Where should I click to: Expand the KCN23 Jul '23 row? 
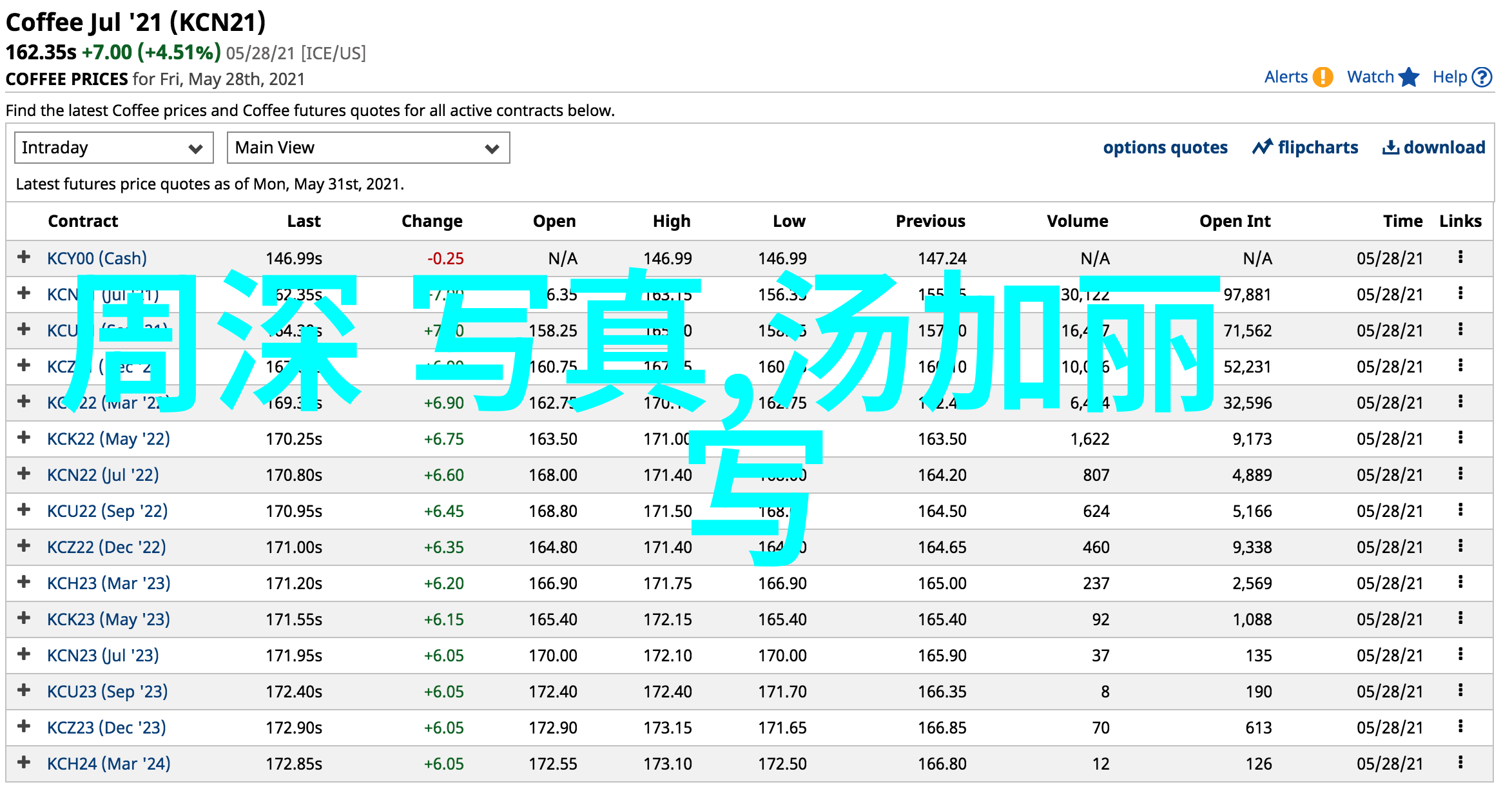point(24,654)
